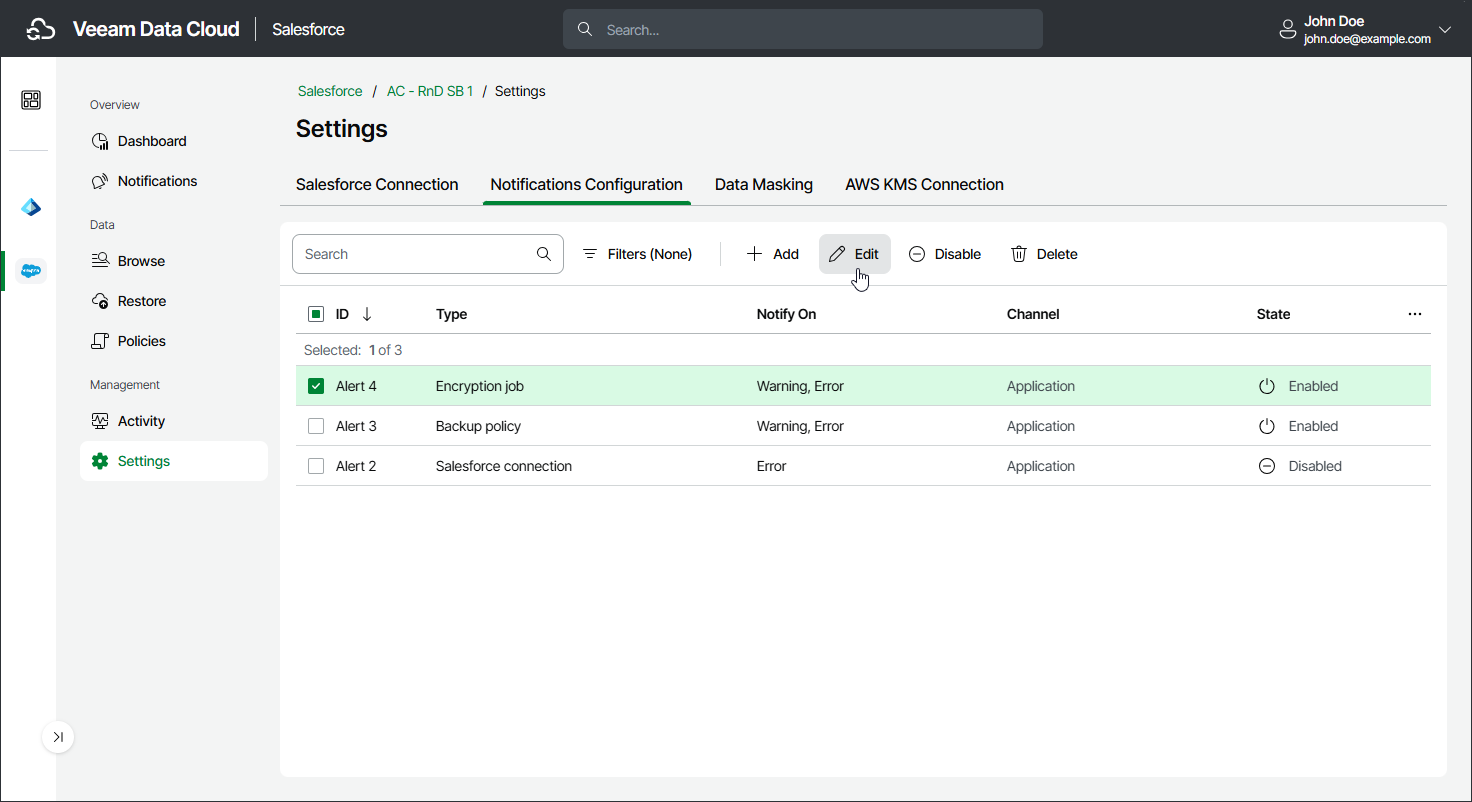Click Alert 3 power state icon

pos(1267,426)
